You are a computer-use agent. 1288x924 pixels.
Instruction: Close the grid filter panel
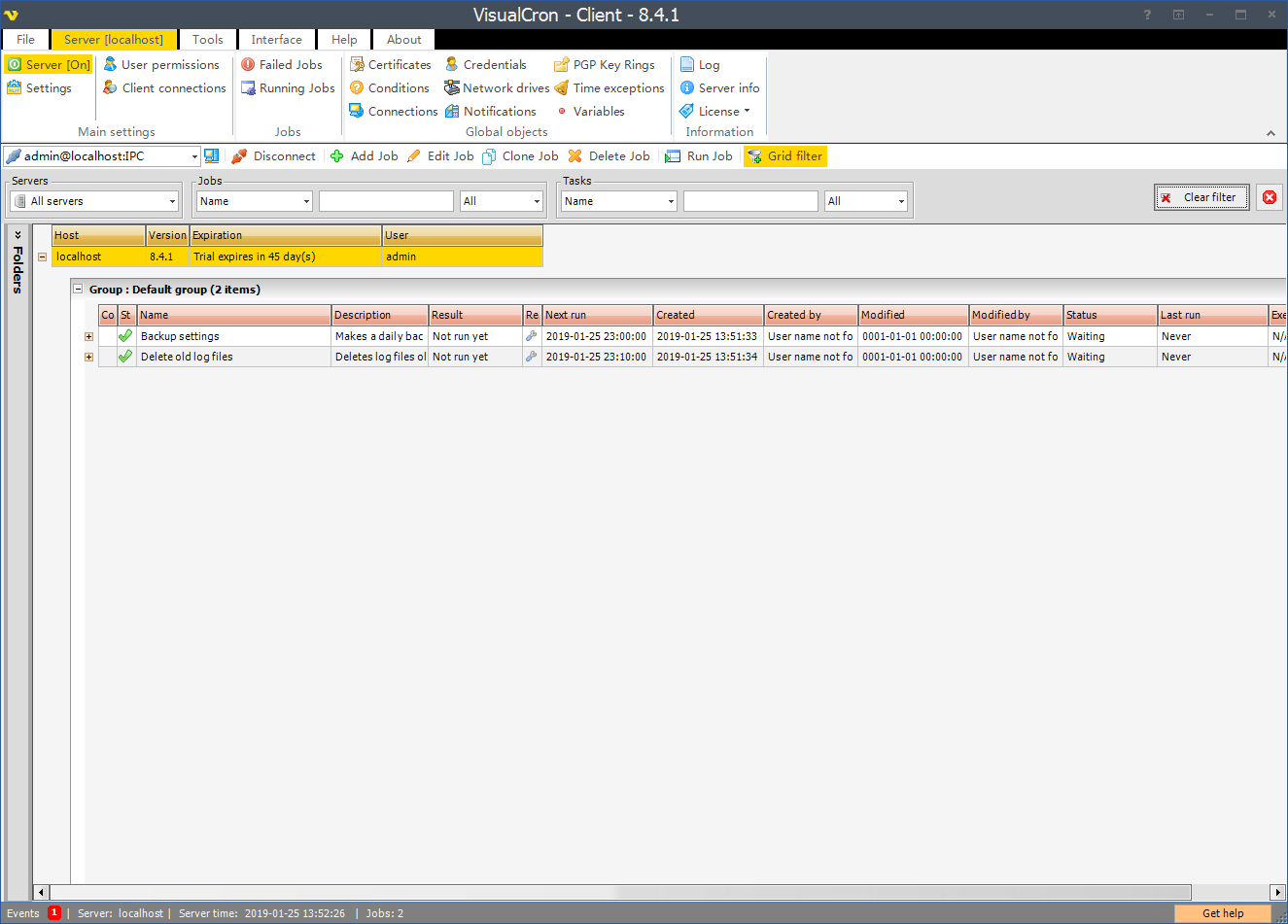[1270, 197]
